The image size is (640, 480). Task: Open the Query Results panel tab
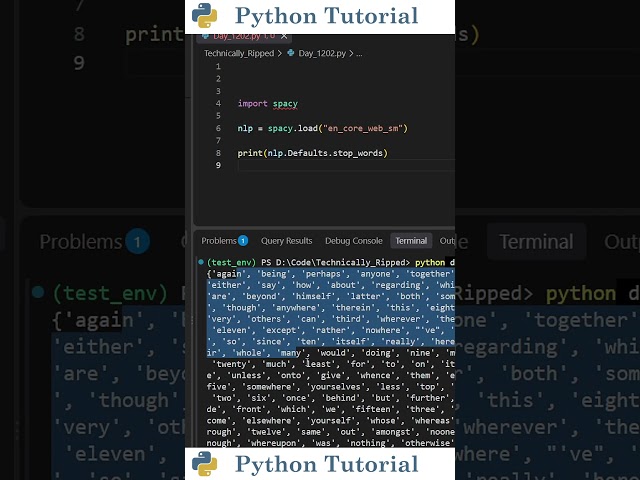point(287,241)
